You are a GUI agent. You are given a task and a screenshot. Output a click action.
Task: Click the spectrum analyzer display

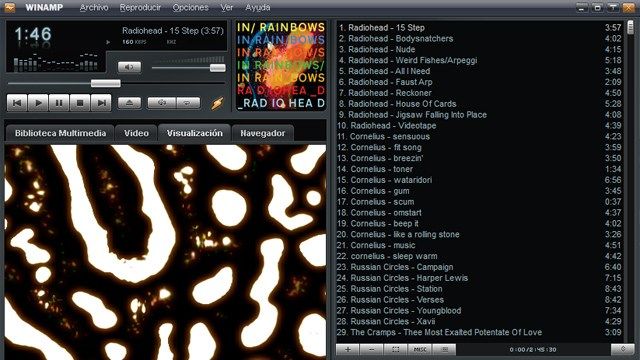click(56, 62)
